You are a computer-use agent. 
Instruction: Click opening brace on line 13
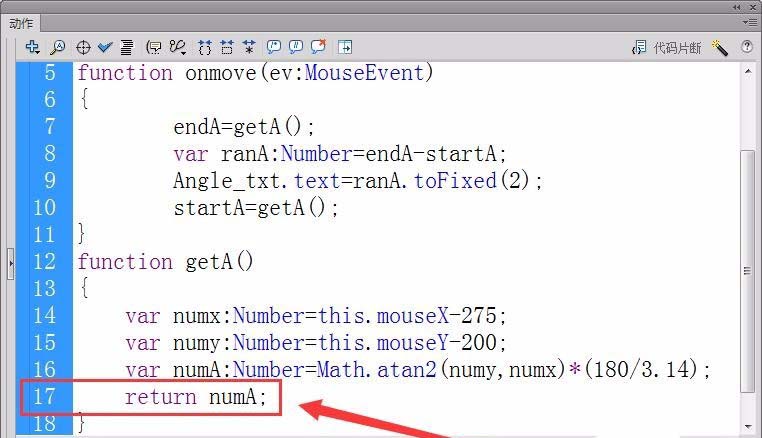tap(84, 288)
